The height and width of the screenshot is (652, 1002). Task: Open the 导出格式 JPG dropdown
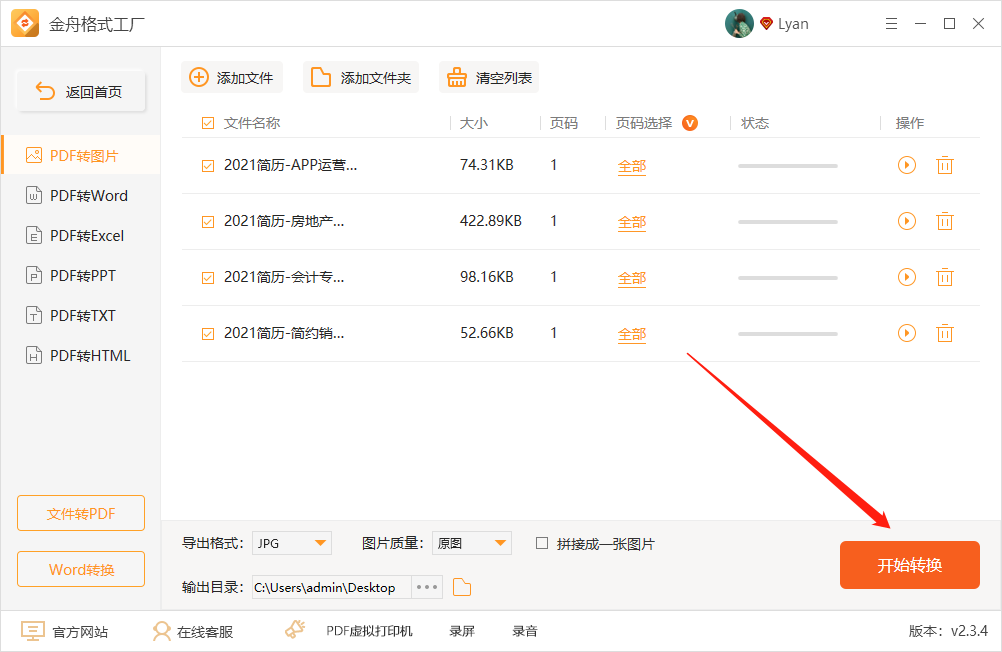coord(291,543)
